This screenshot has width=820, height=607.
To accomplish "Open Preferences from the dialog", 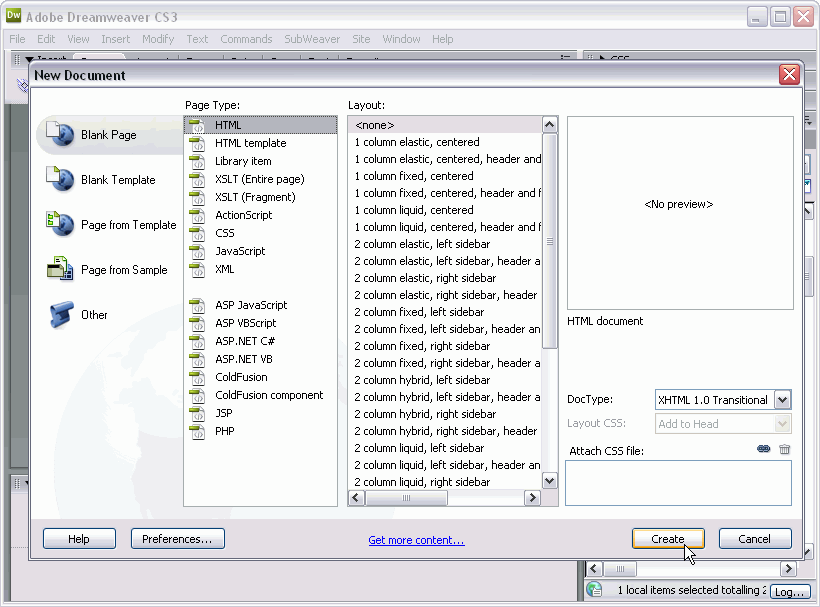I will [x=177, y=539].
